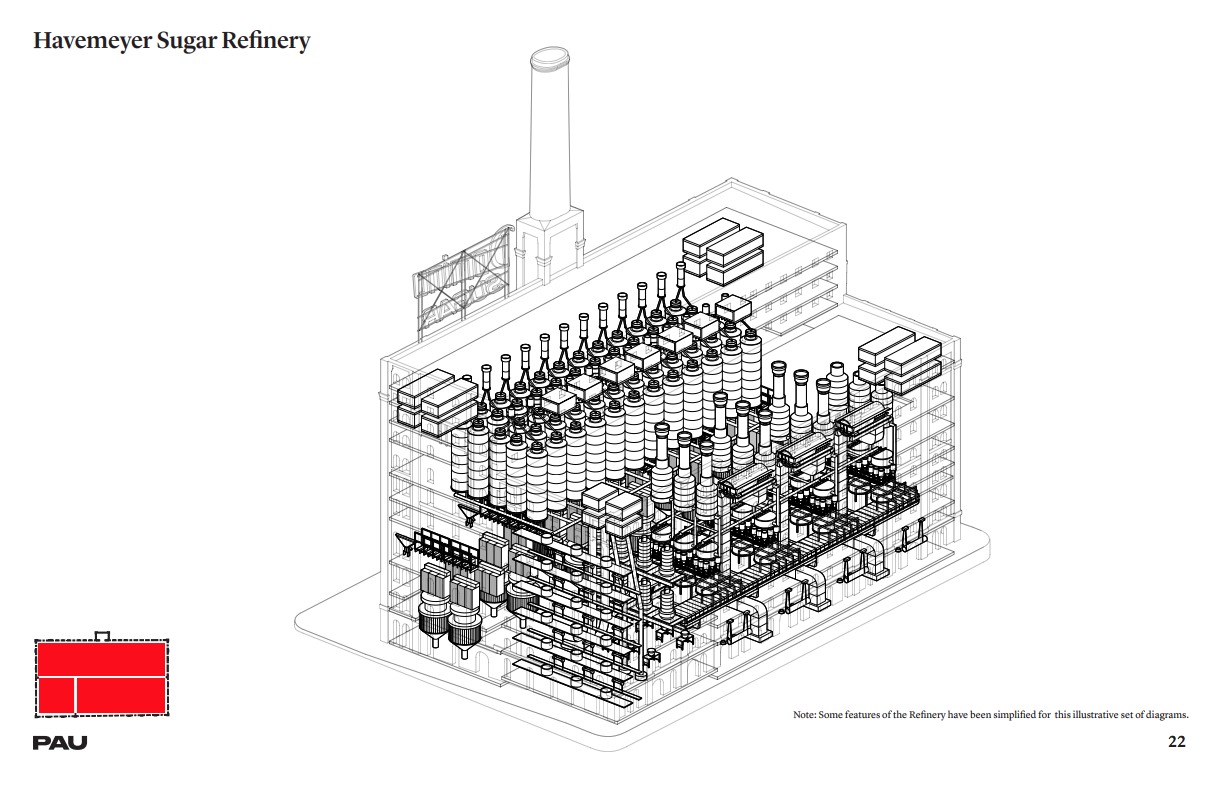Select the red key-plan site diagram
Screen dimensions: 1220x788
[x=103, y=678]
